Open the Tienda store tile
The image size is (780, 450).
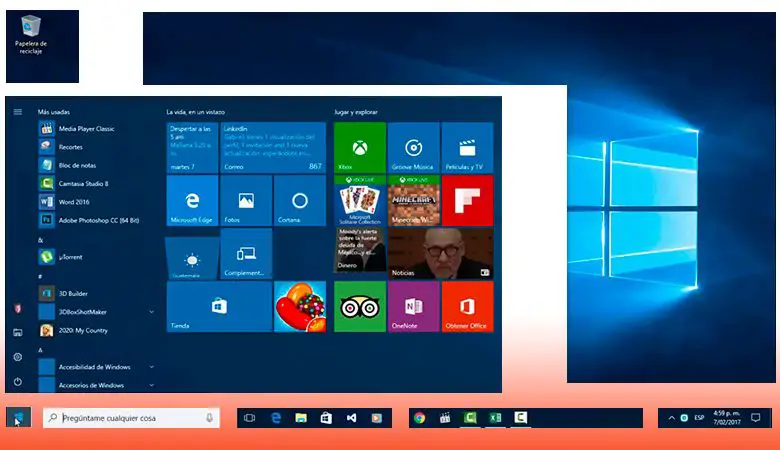pyautogui.click(x=219, y=306)
